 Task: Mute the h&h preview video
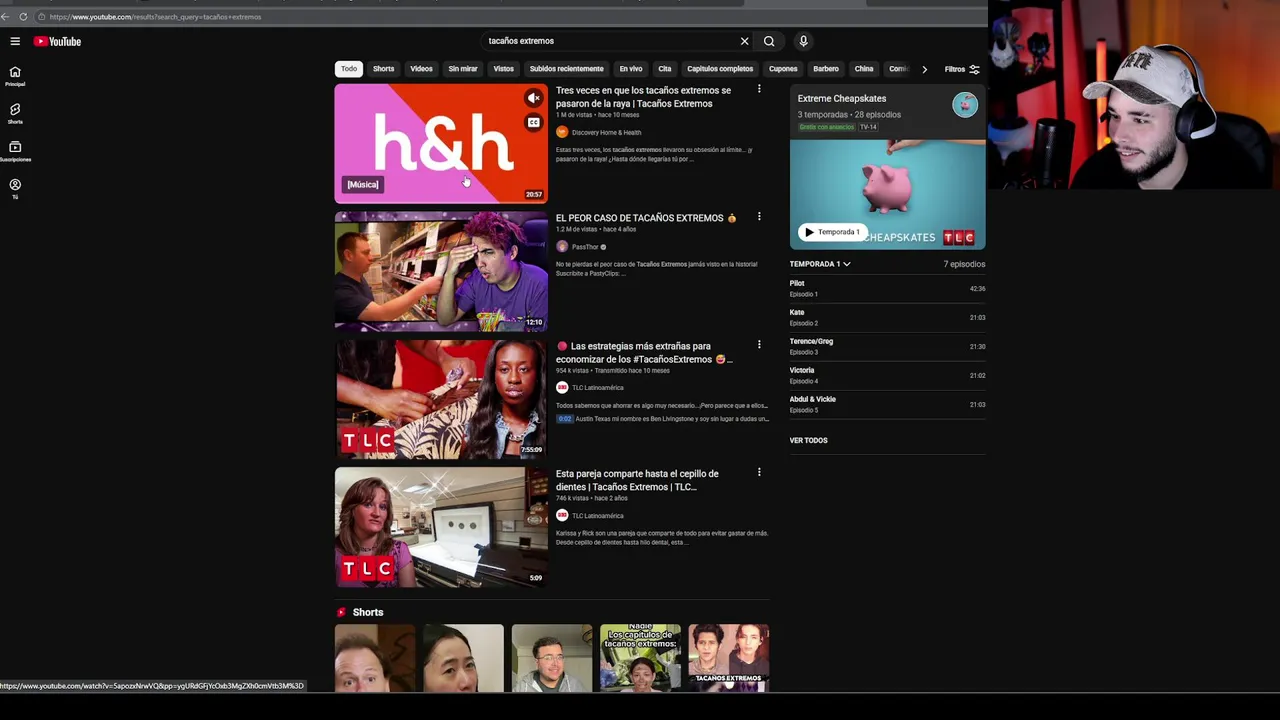point(534,98)
